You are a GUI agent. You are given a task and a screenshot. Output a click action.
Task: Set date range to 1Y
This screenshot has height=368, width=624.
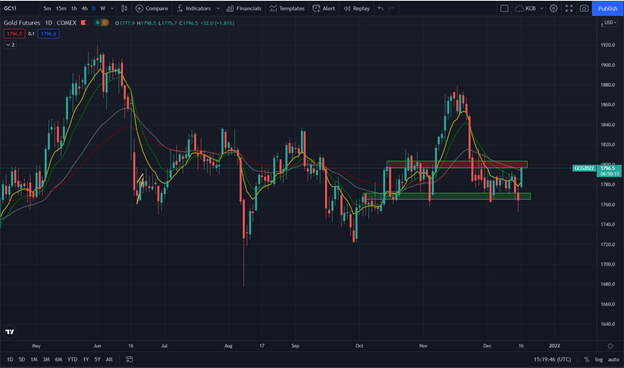point(86,359)
